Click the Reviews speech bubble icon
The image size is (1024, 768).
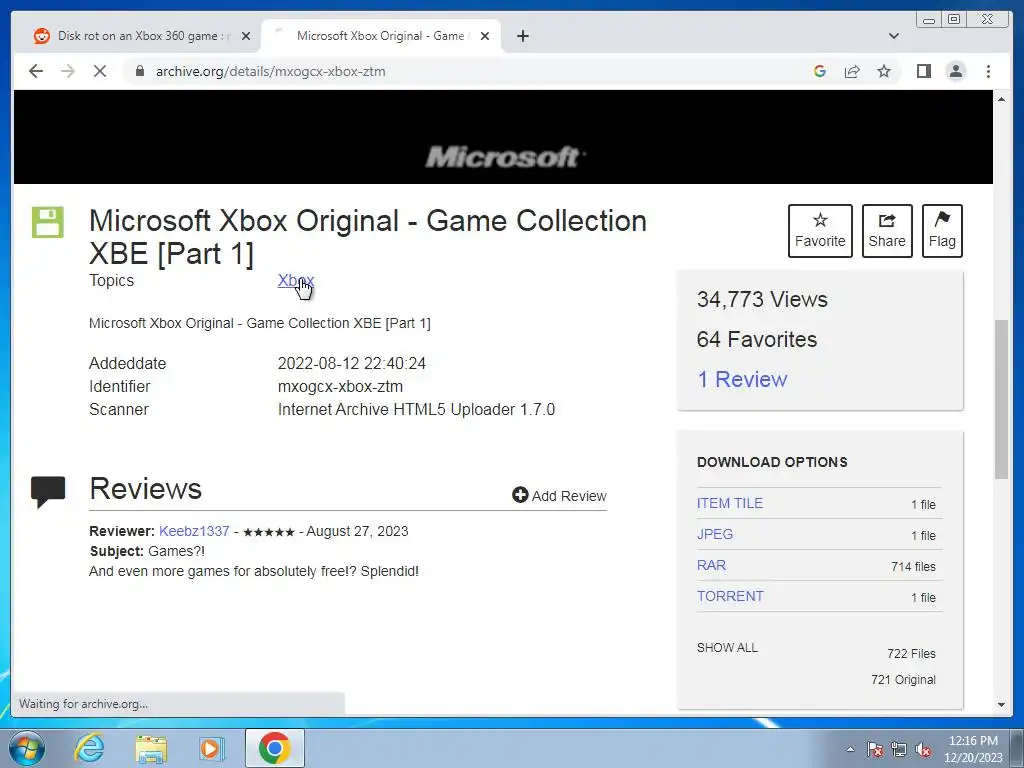coord(48,492)
